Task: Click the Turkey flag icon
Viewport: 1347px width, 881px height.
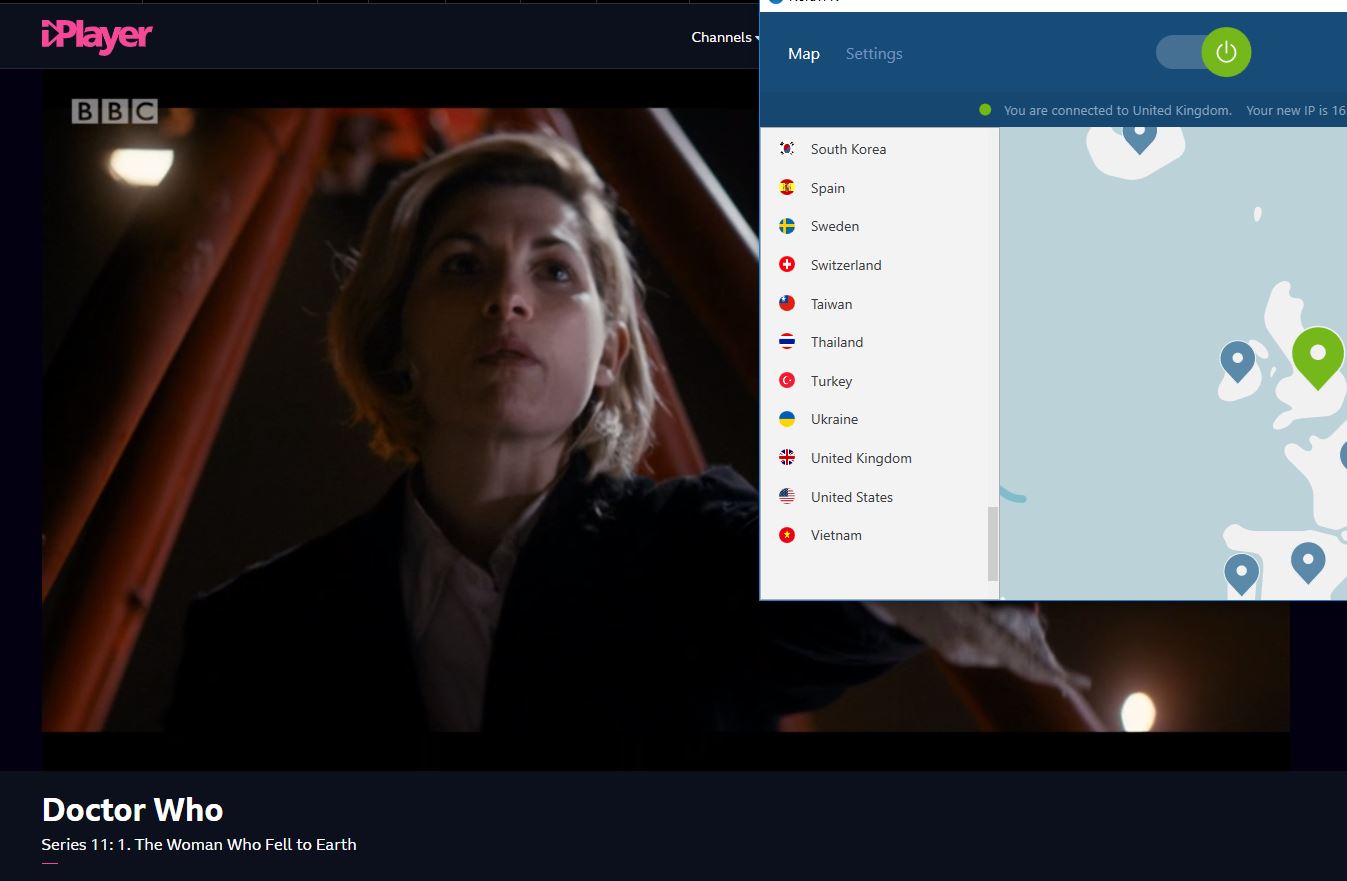Action: (787, 380)
